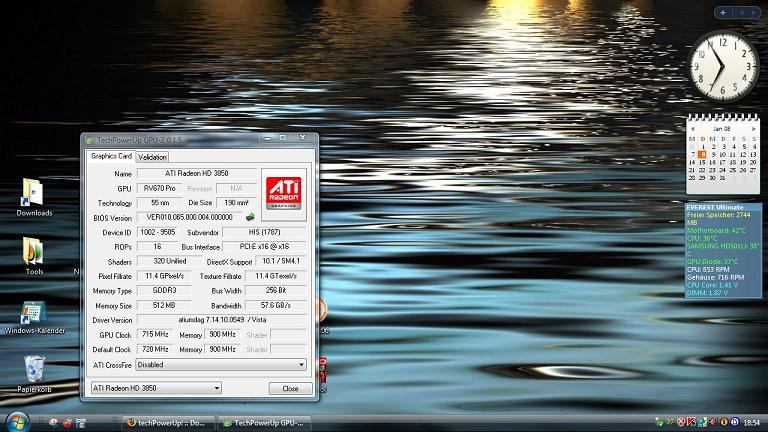Minimize the GPU-Z window
768x432 pixels.
click(x=267, y=138)
